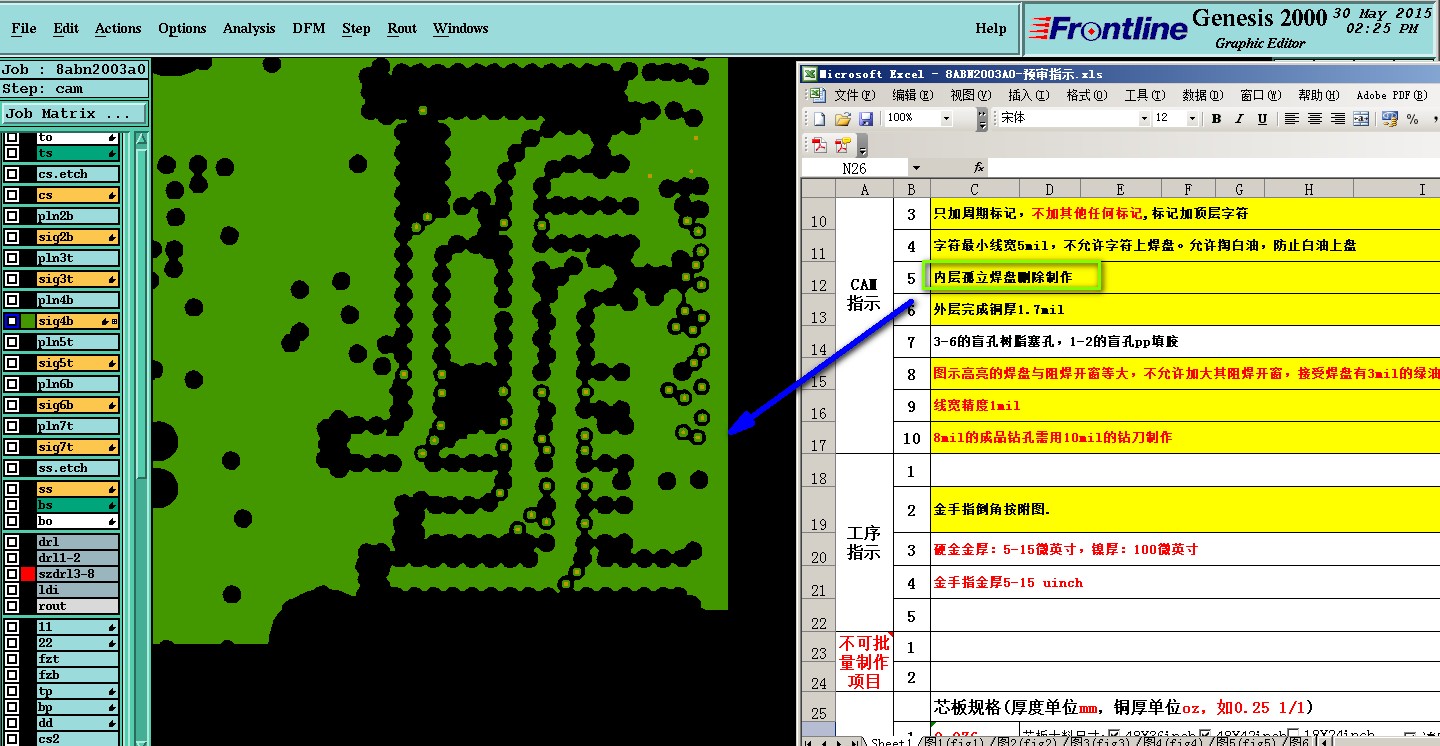Click sheet tab scroll-to-first arrow in Excel
Viewport: 1440px width, 746px height.
click(810, 742)
